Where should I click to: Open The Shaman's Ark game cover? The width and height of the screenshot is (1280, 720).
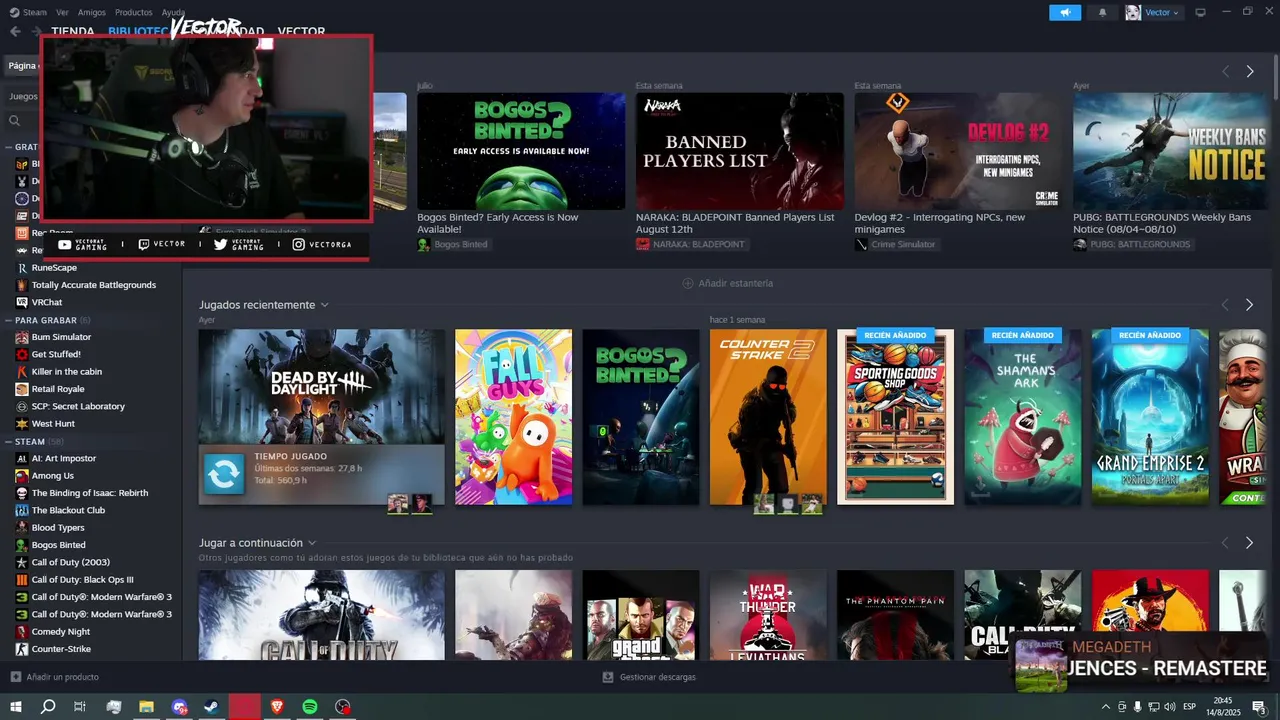coord(1023,417)
